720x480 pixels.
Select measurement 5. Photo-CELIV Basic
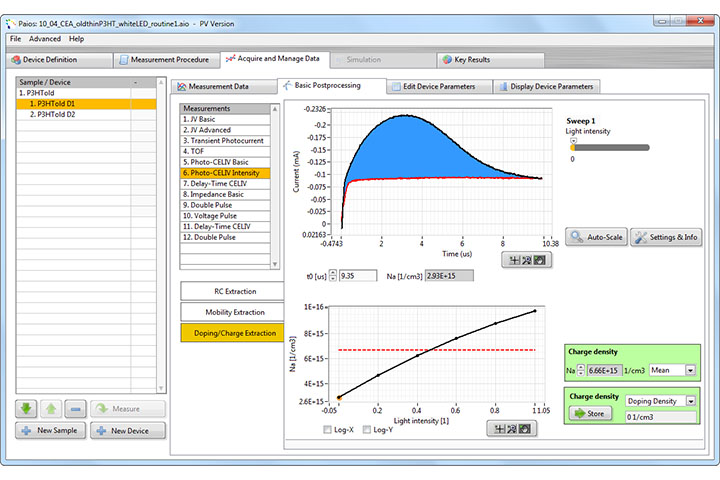(x=225, y=162)
